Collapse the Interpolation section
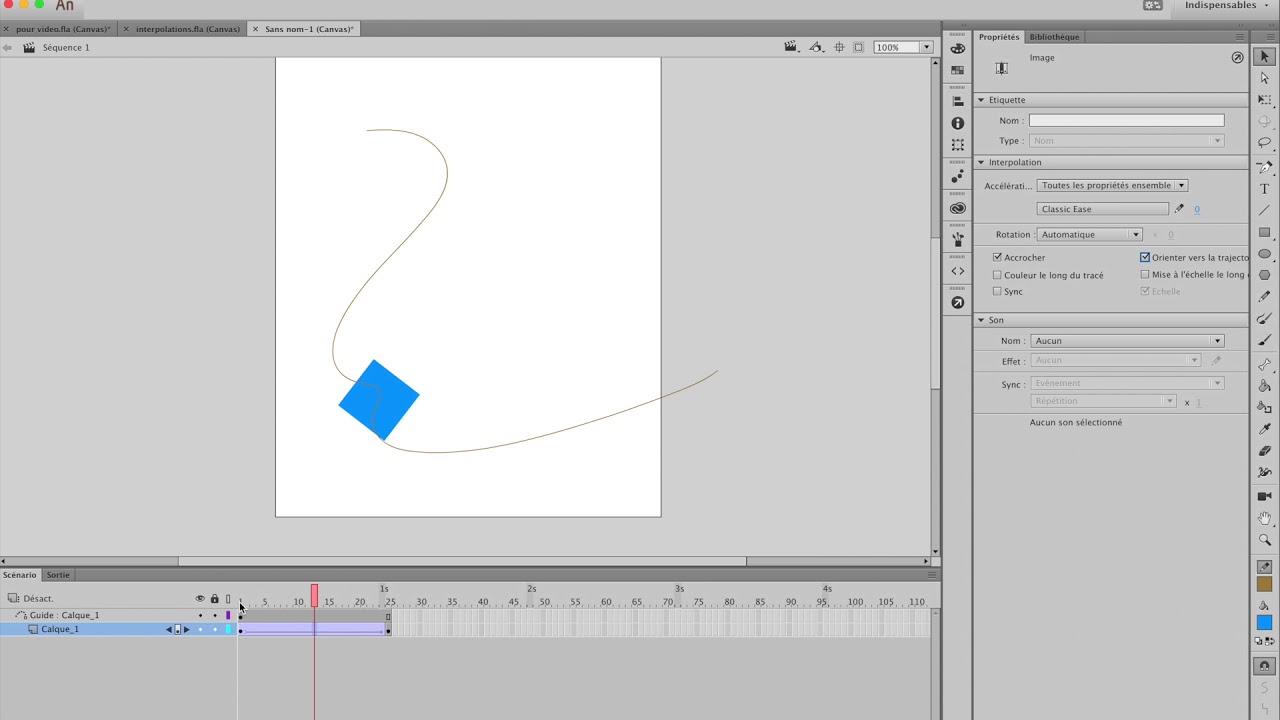This screenshot has width=1280, height=720. 981,162
